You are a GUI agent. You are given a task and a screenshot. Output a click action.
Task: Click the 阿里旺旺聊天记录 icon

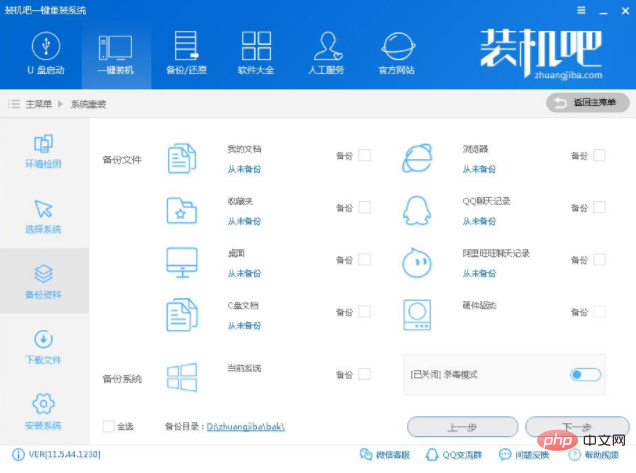pos(417,263)
